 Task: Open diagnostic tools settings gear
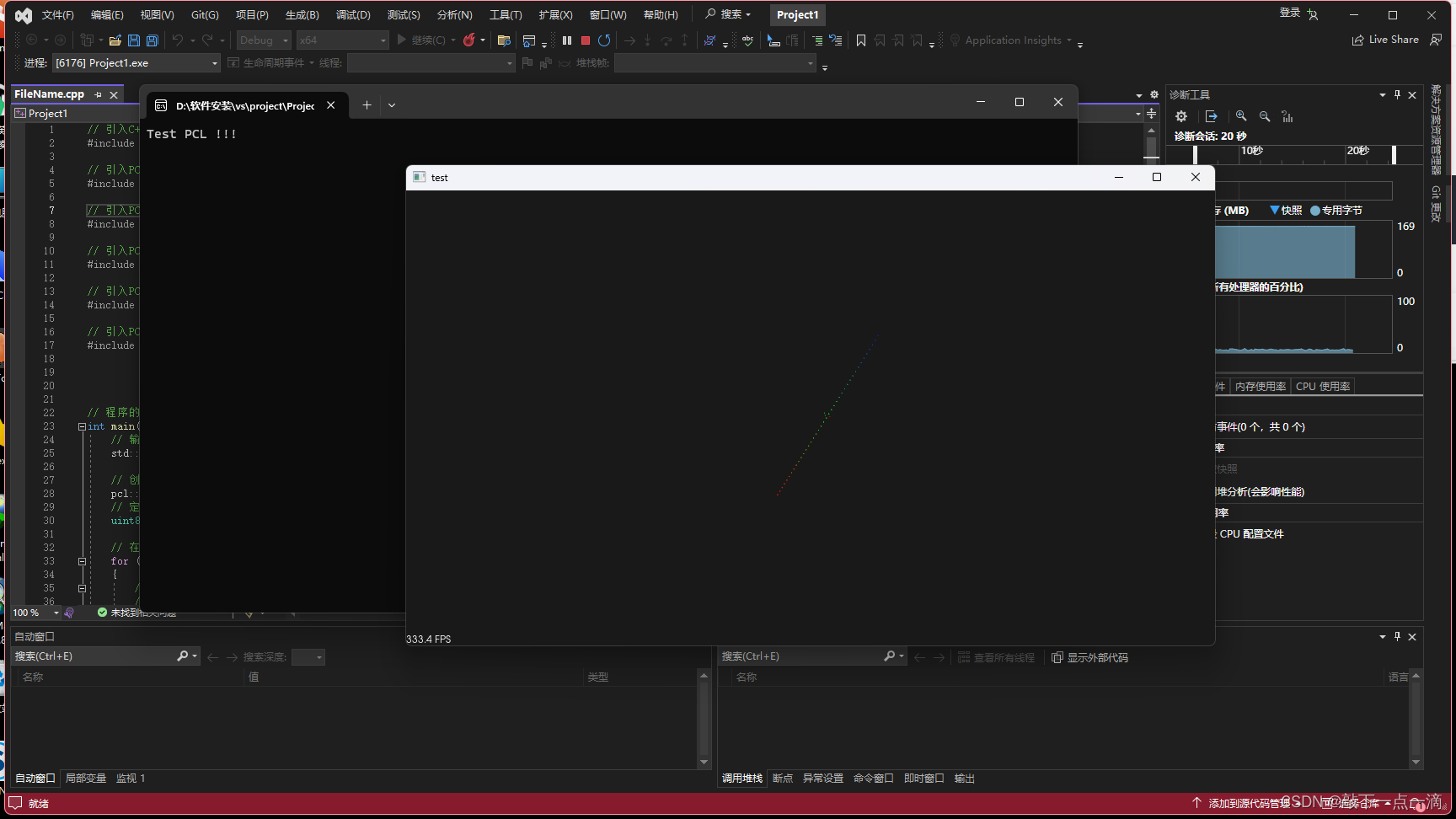[1181, 116]
